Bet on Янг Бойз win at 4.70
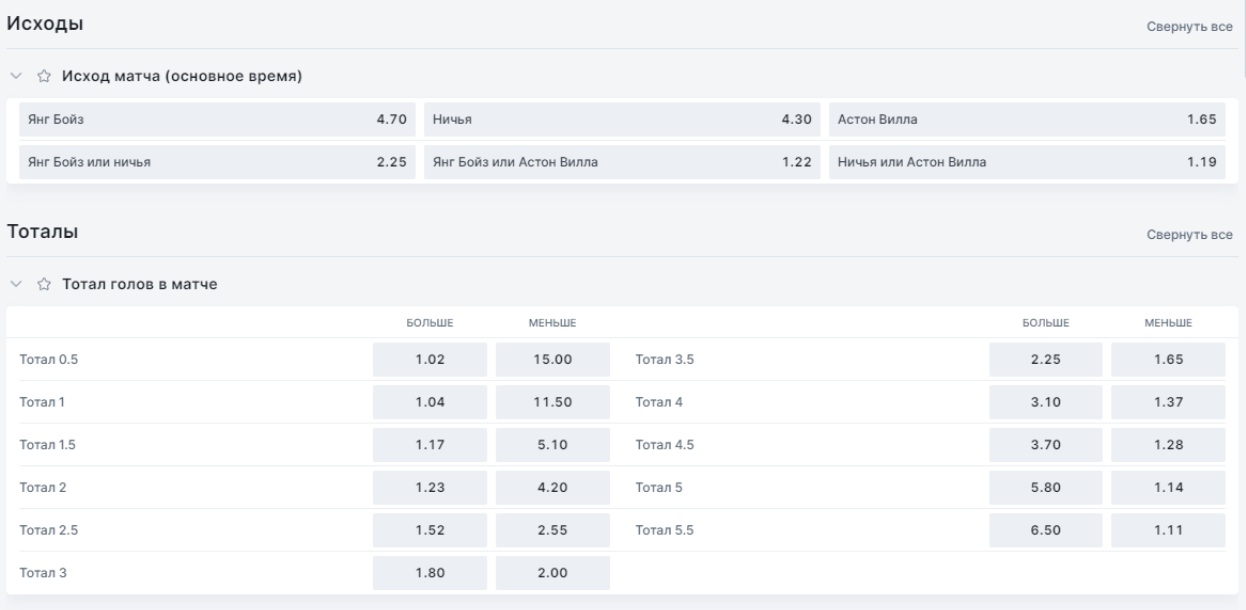 (x=217, y=120)
